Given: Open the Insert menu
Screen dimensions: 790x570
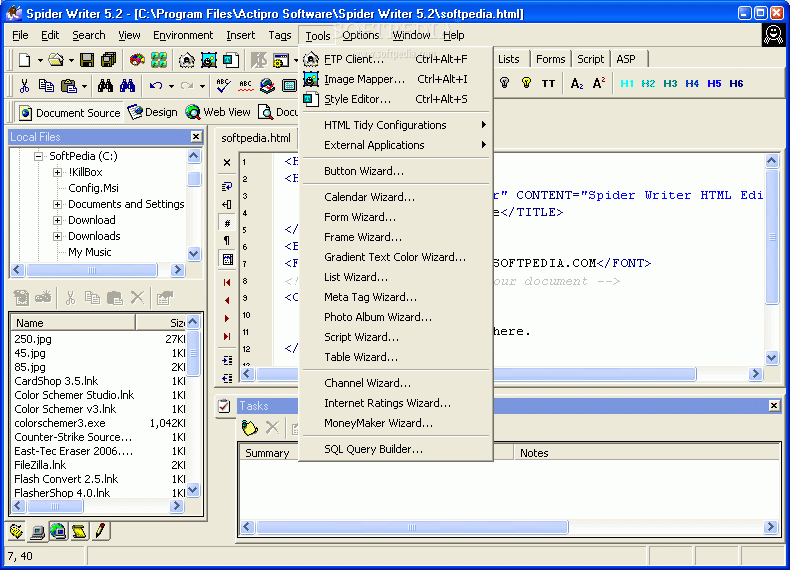Looking at the screenshot, I should pos(240,35).
